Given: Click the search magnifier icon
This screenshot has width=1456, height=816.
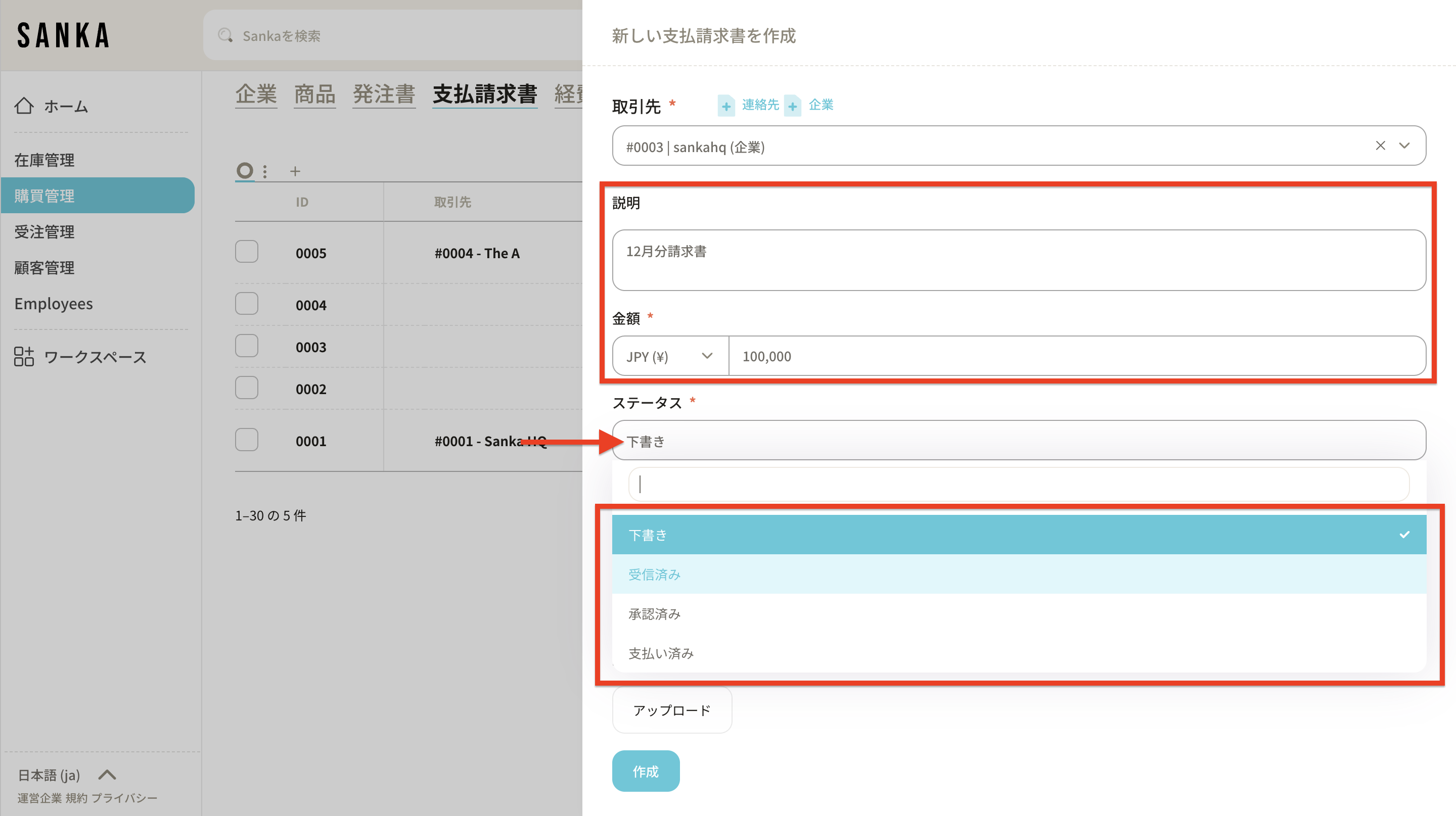Looking at the screenshot, I should (x=225, y=35).
